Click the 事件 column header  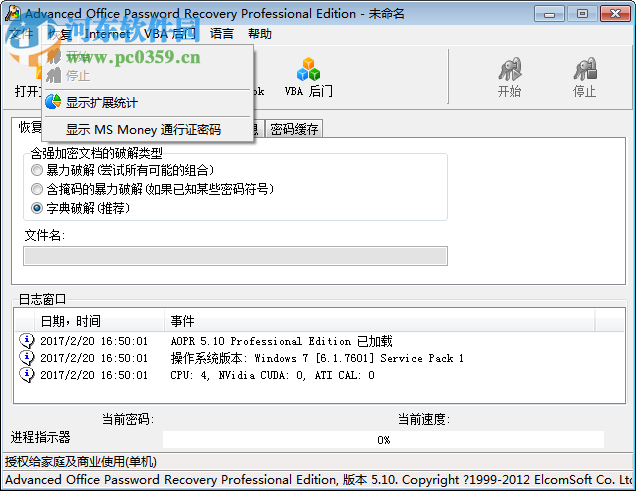click(x=380, y=321)
